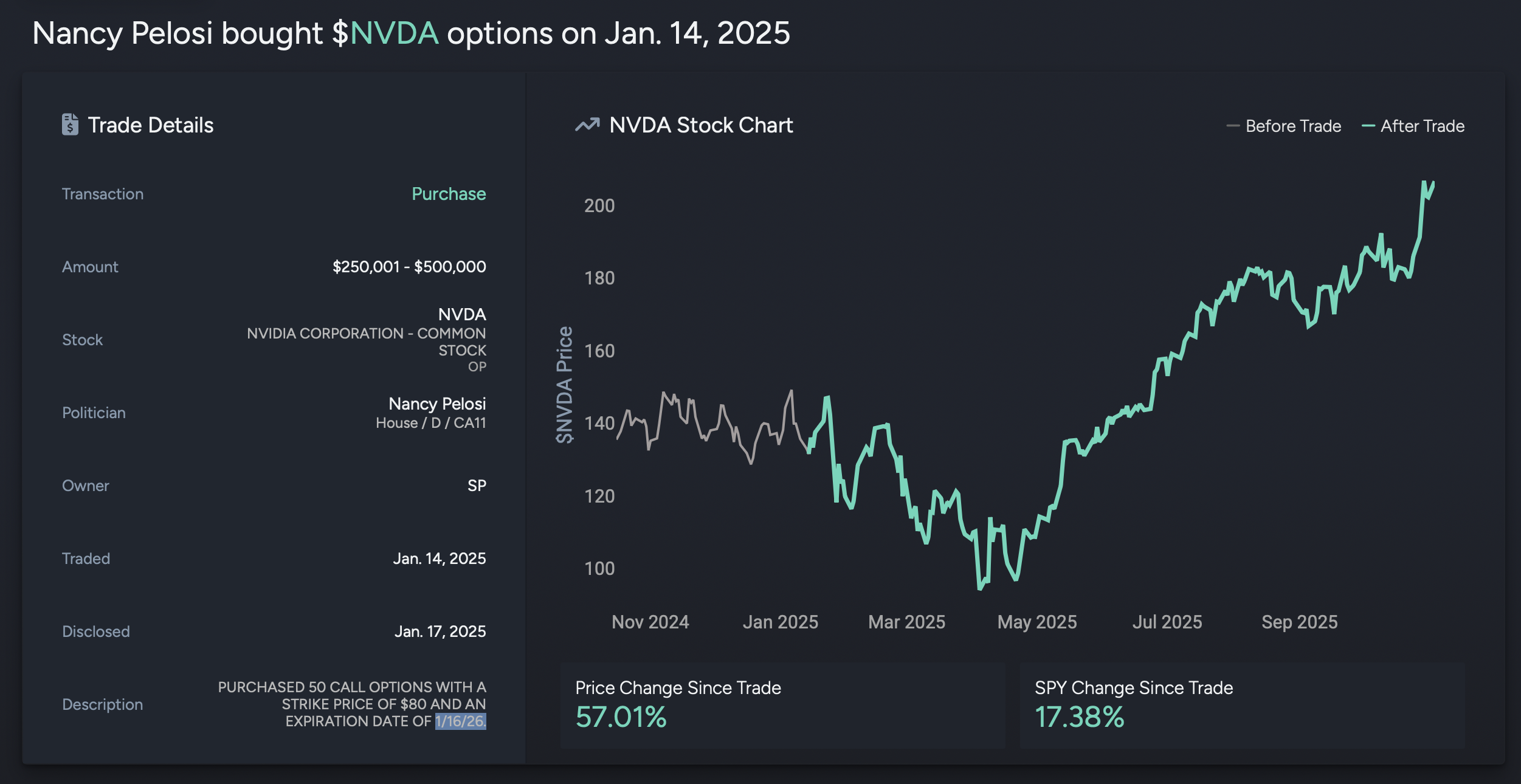The height and width of the screenshot is (784, 1521).
Task: Click the NVDA stock symbol in Trade Details
Action: point(462,314)
